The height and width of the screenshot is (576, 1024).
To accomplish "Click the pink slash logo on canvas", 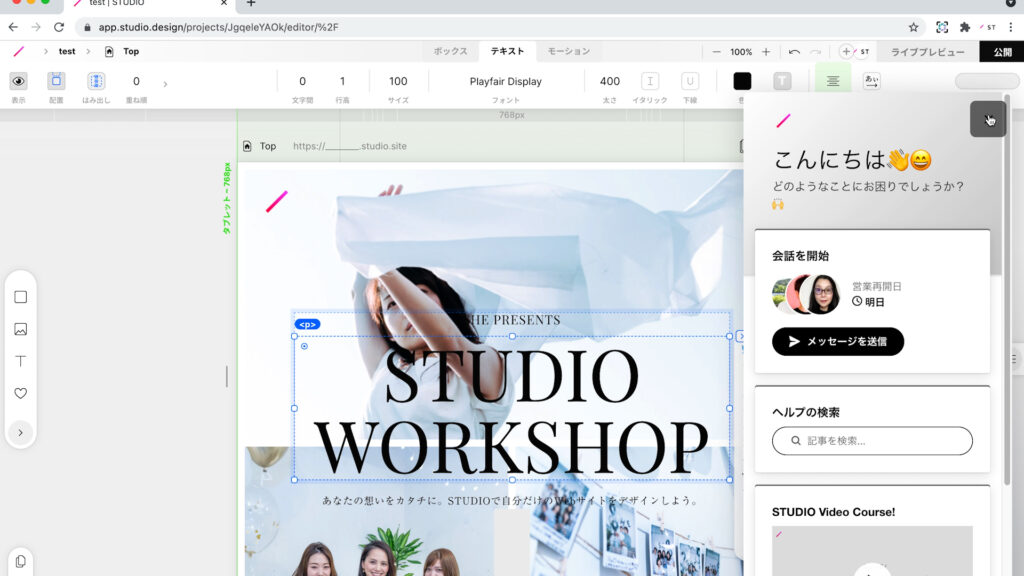I will pos(276,201).
